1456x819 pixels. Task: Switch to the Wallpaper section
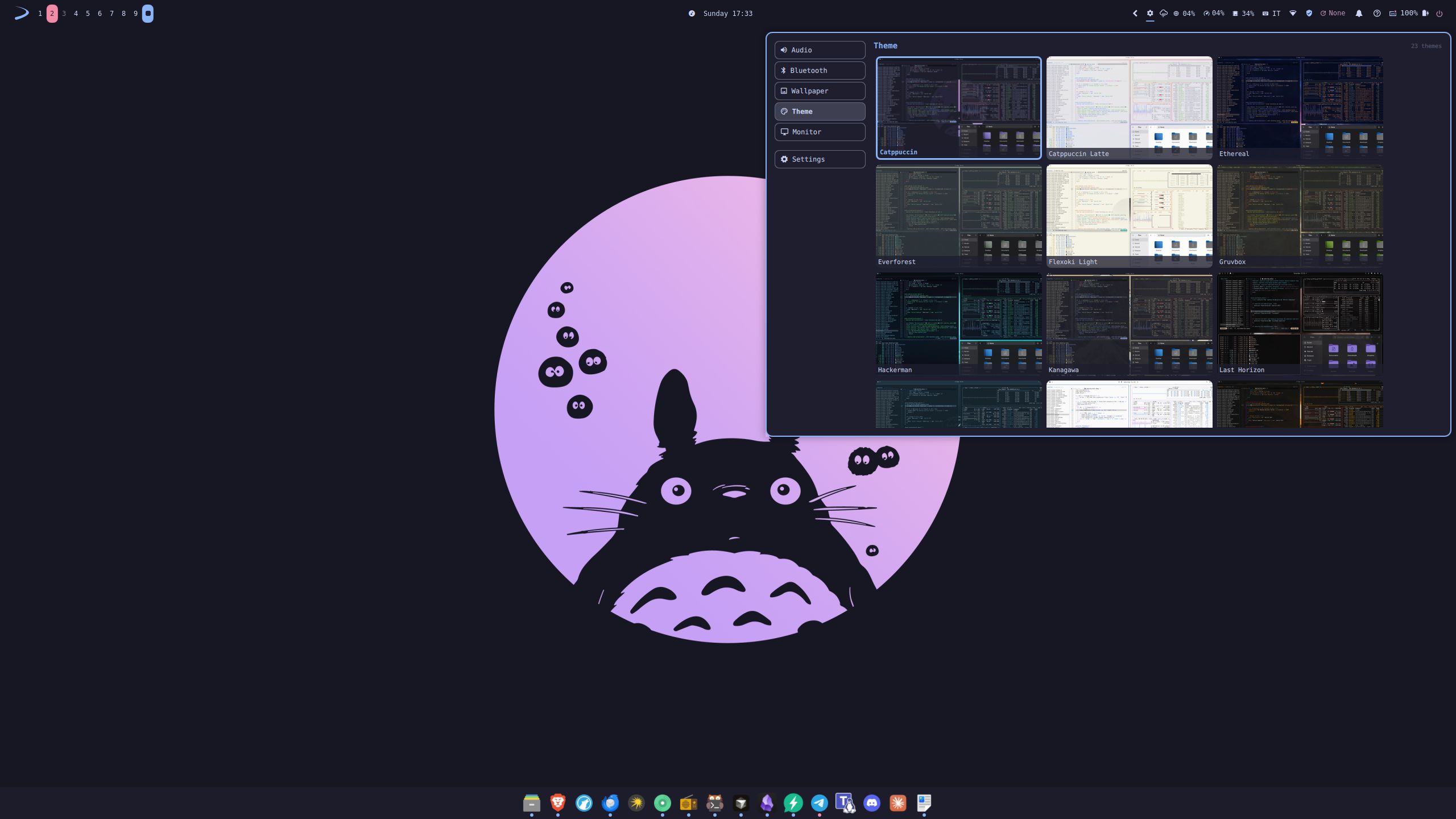point(820,91)
